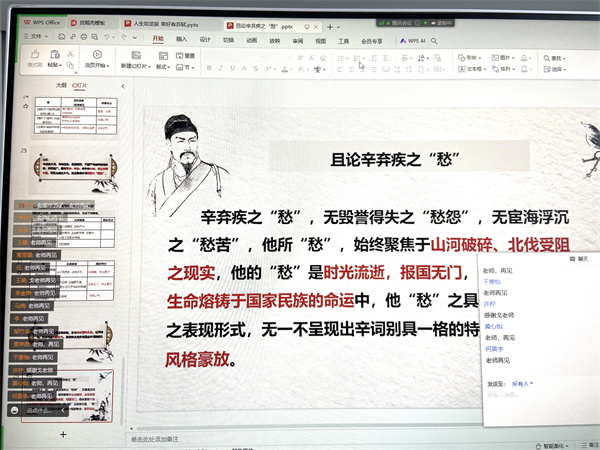The image size is (600, 450).
Task: Expand the quick access toolbar chevron
Action: [135, 38]
